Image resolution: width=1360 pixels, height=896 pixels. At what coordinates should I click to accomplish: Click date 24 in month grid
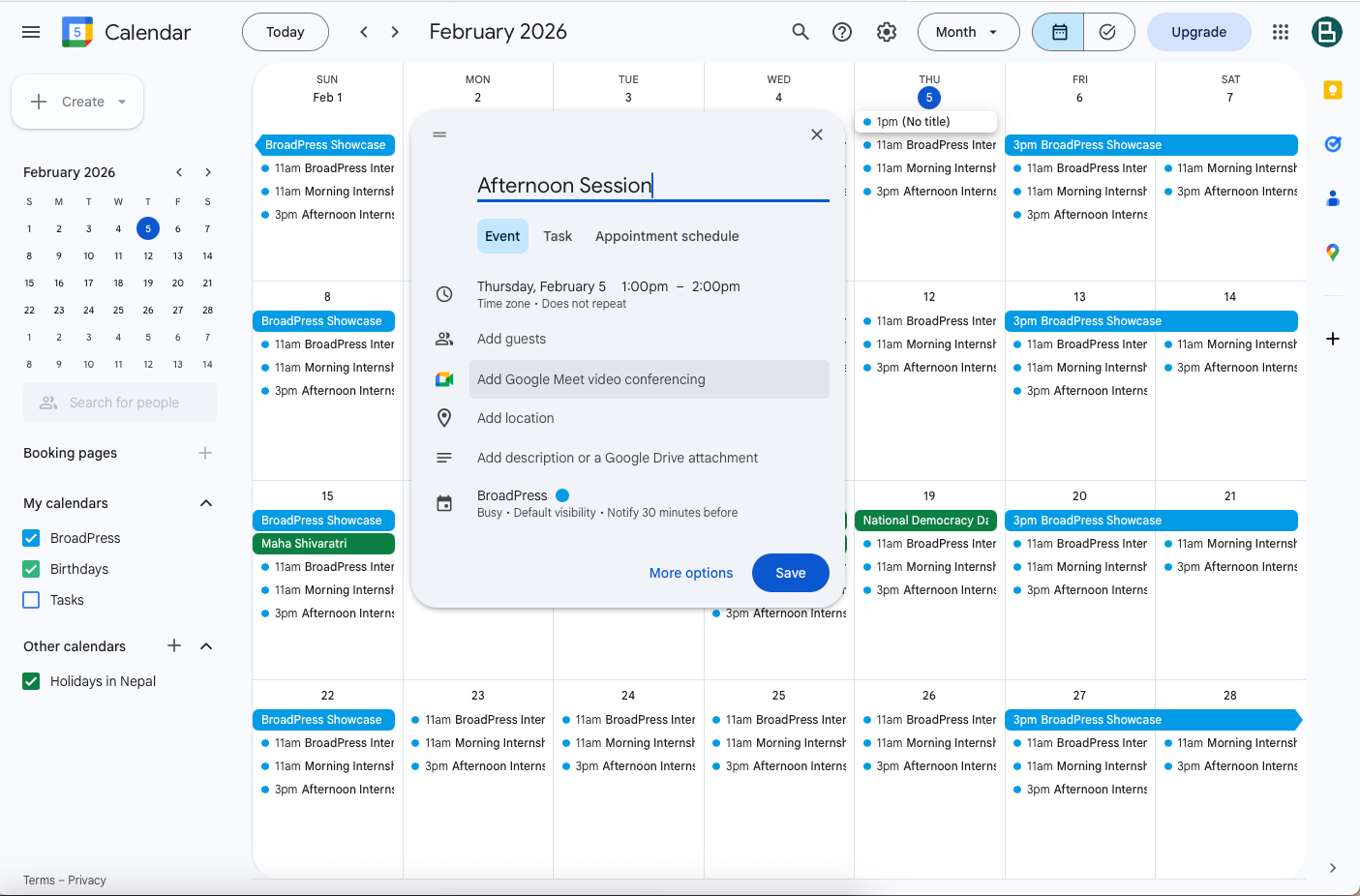tap(628, 696)
